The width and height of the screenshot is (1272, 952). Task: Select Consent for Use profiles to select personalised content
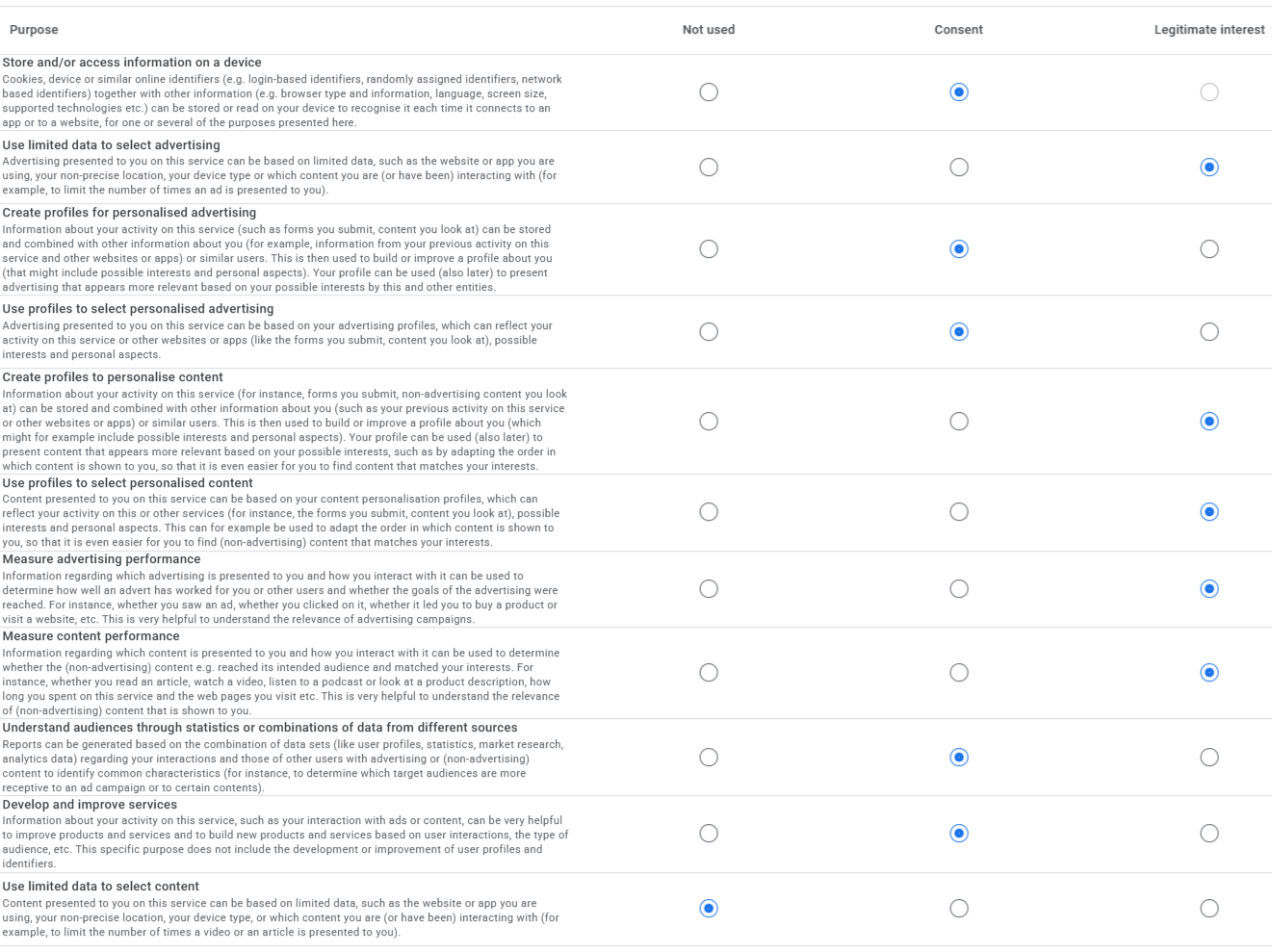pos(959,512)
